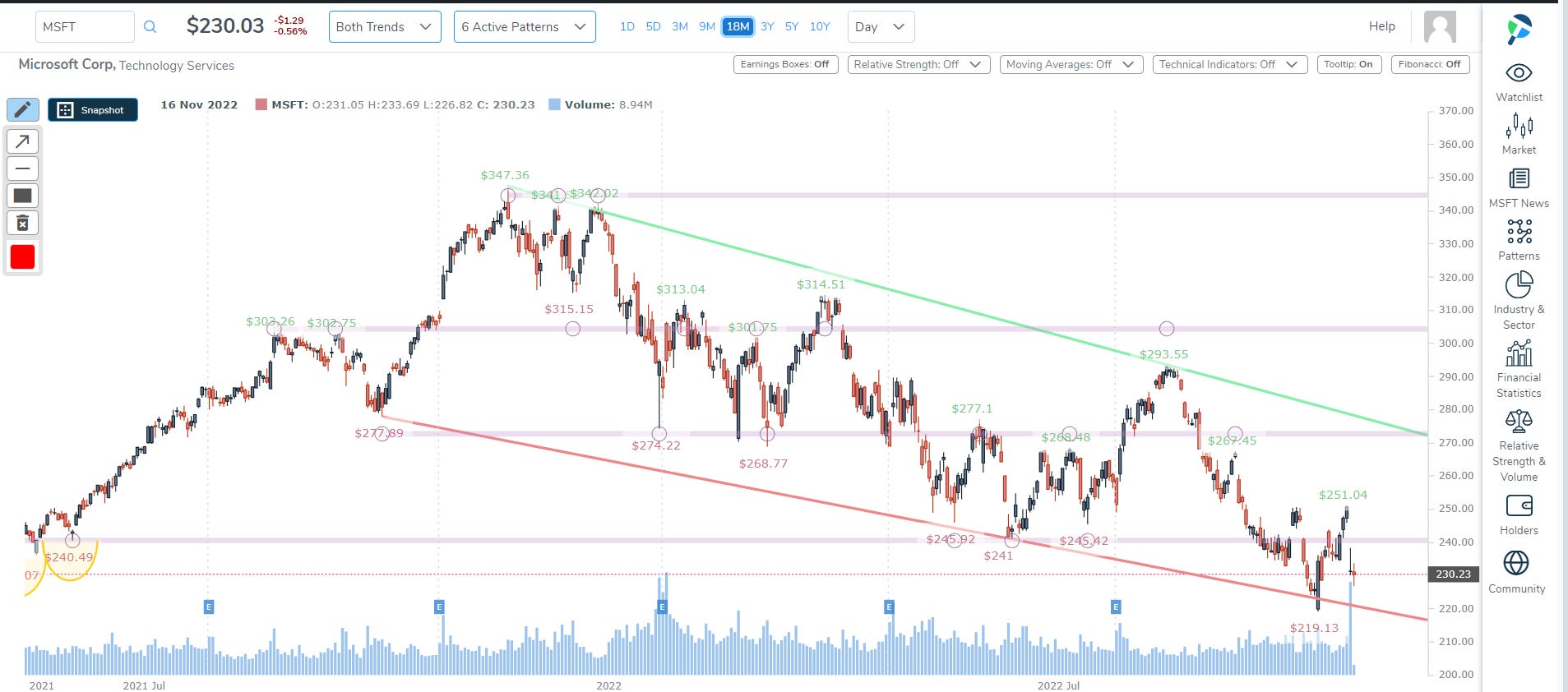Click the app logo icon
Image resolution: width=1568 pixels, height=692 pixels.
coord(1519,30)
